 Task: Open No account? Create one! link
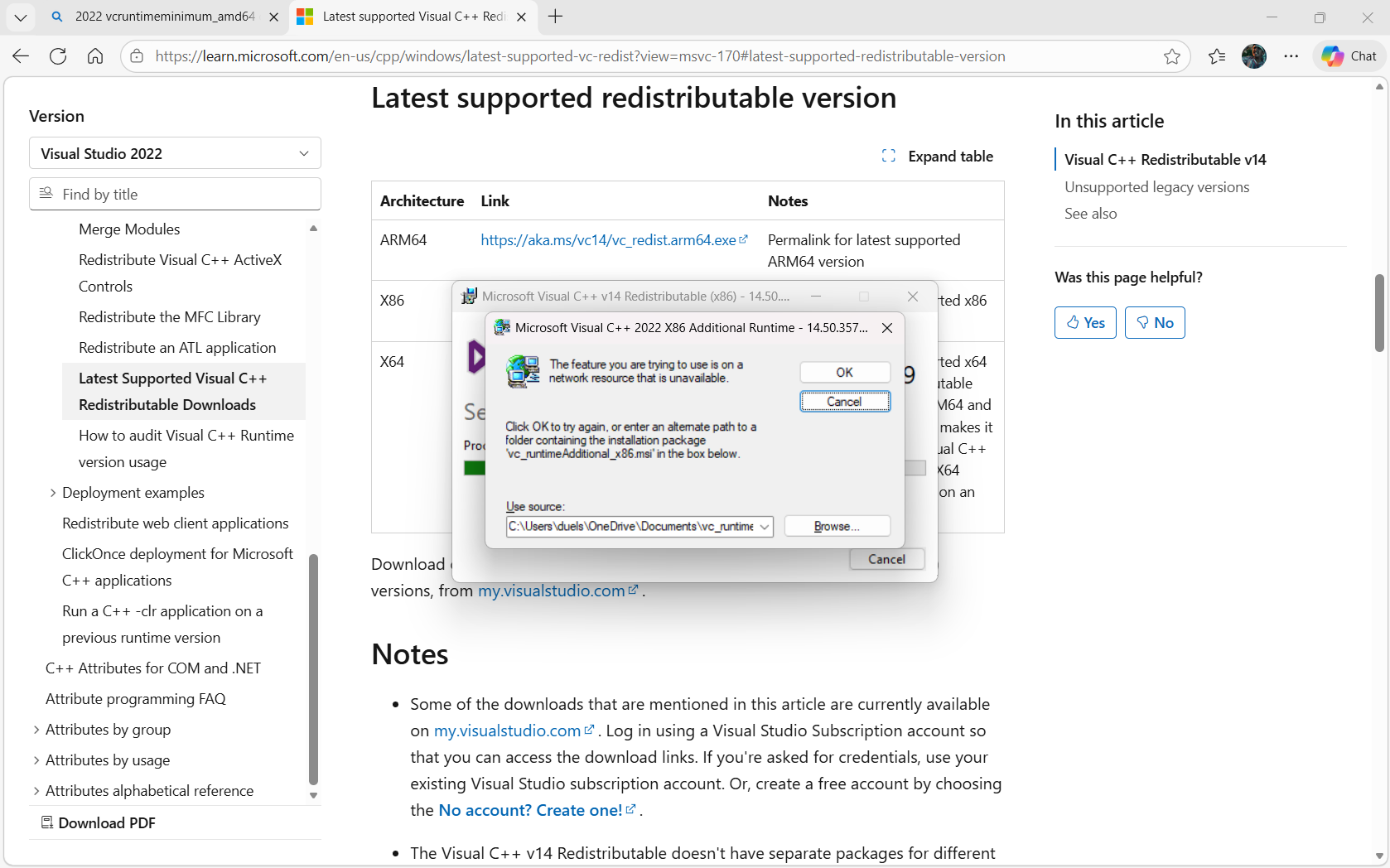[x=537, y=810]
